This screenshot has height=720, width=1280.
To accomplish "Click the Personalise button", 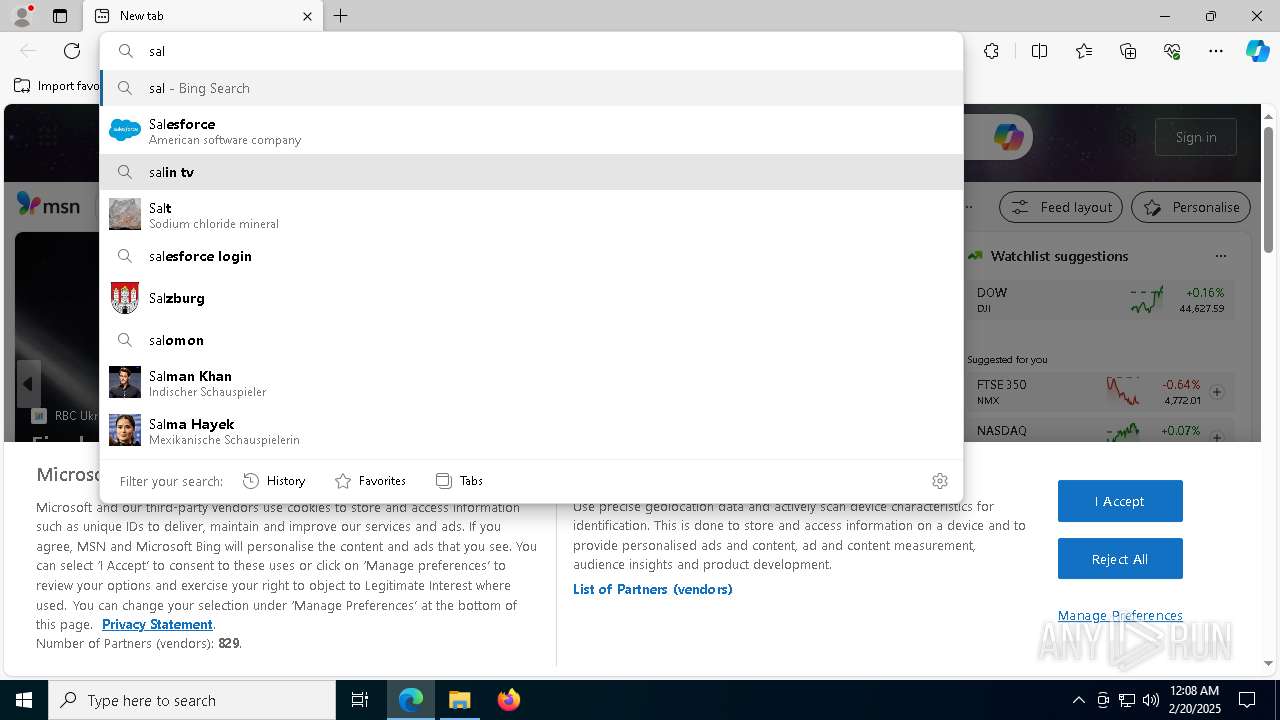I will click(x=1191, y=207).
